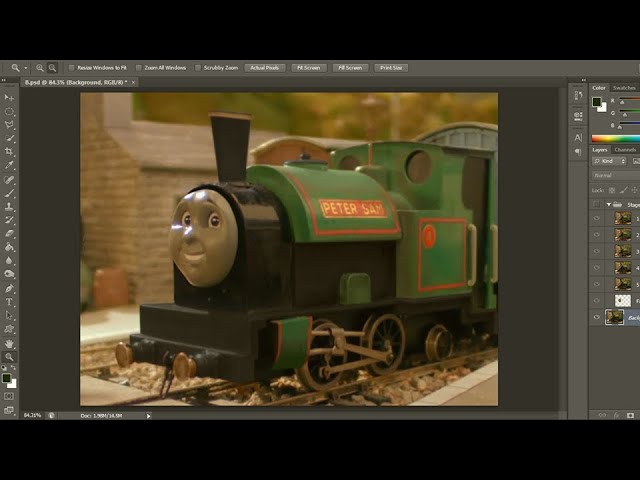
Task: Click the link layers icon
Action: point(602,415)
